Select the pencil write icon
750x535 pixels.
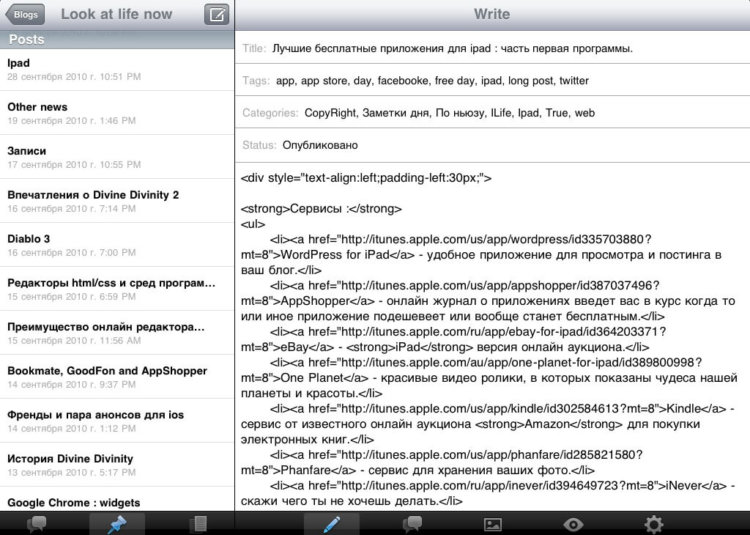click(331, 524)
